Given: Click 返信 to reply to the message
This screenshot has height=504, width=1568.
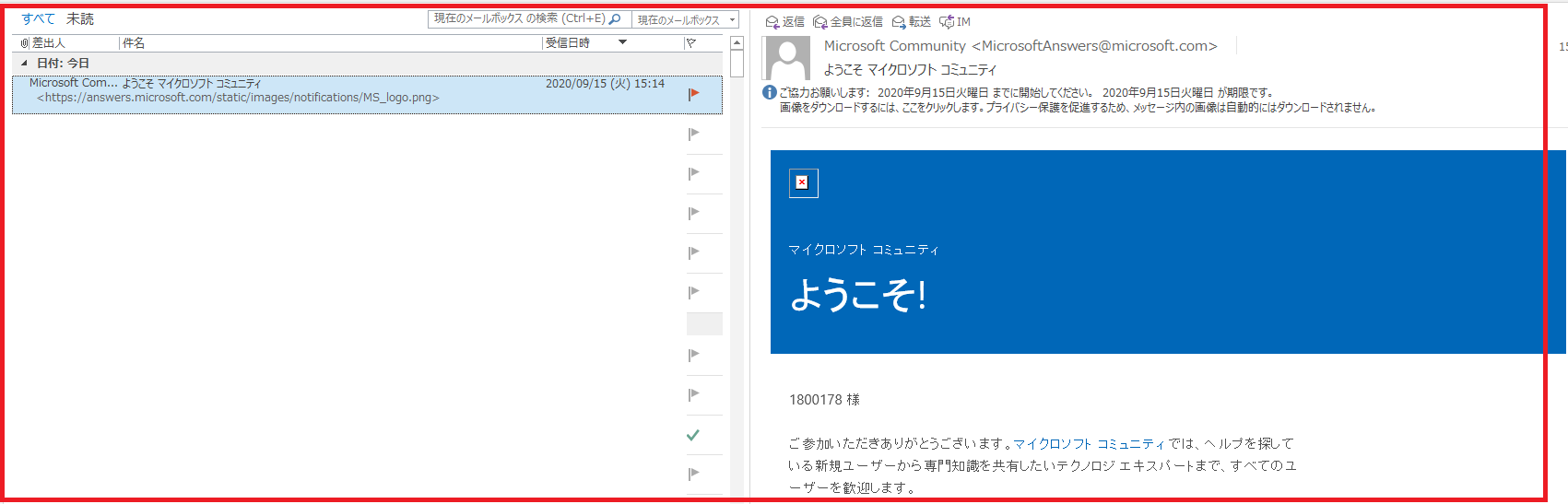Looking at the screenshot, I should click(x=785, y=21).
